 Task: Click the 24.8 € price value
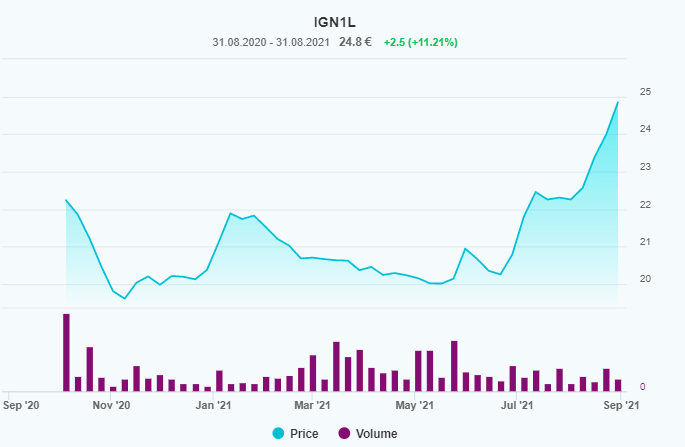pyautogui.click(x=355, y=42)
